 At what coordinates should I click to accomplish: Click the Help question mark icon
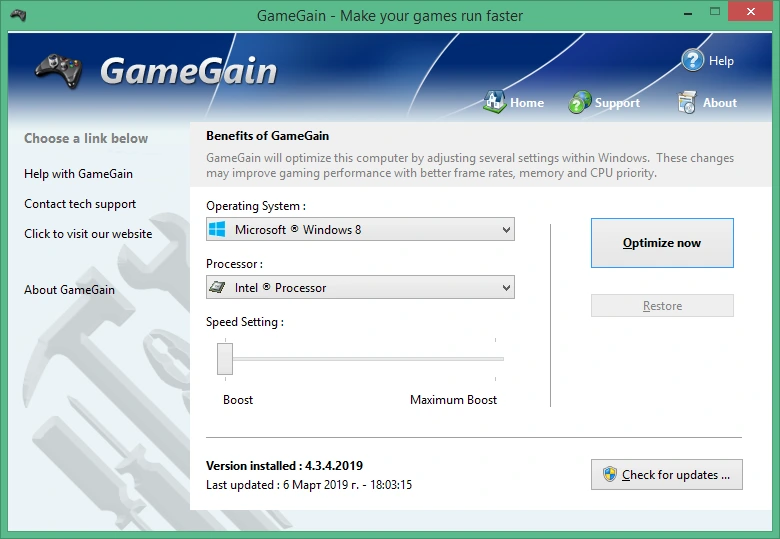coord(692,61)
